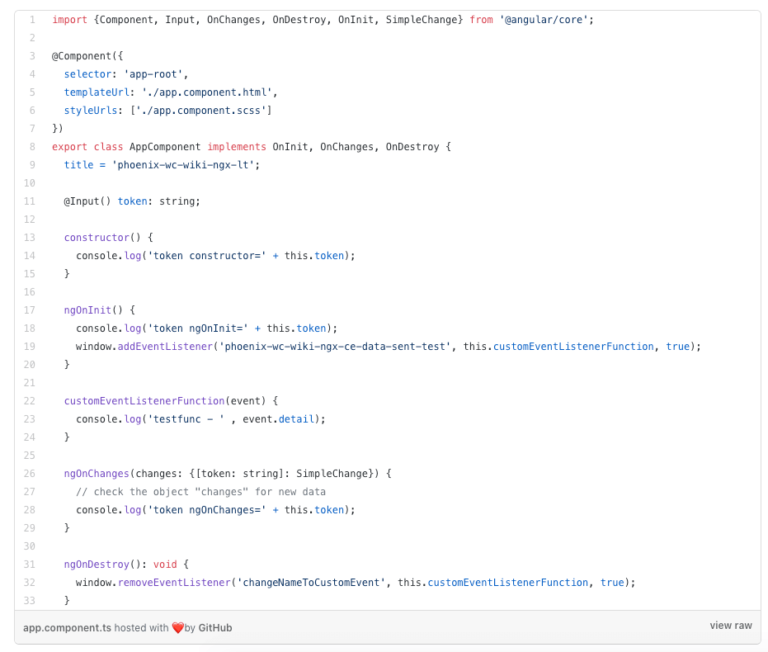Click the 'ngOnInit()' method name
Screen dimensions: 768x652
(94, 310)
